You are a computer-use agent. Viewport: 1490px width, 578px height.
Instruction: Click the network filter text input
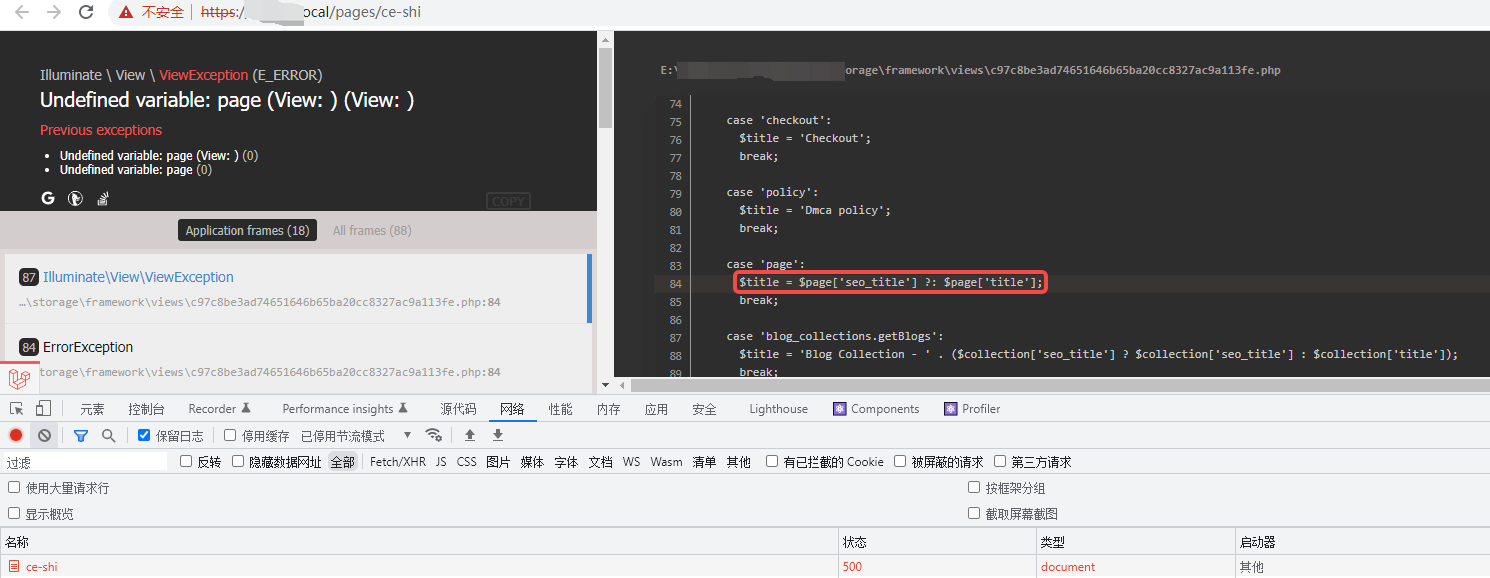point(85,462)
